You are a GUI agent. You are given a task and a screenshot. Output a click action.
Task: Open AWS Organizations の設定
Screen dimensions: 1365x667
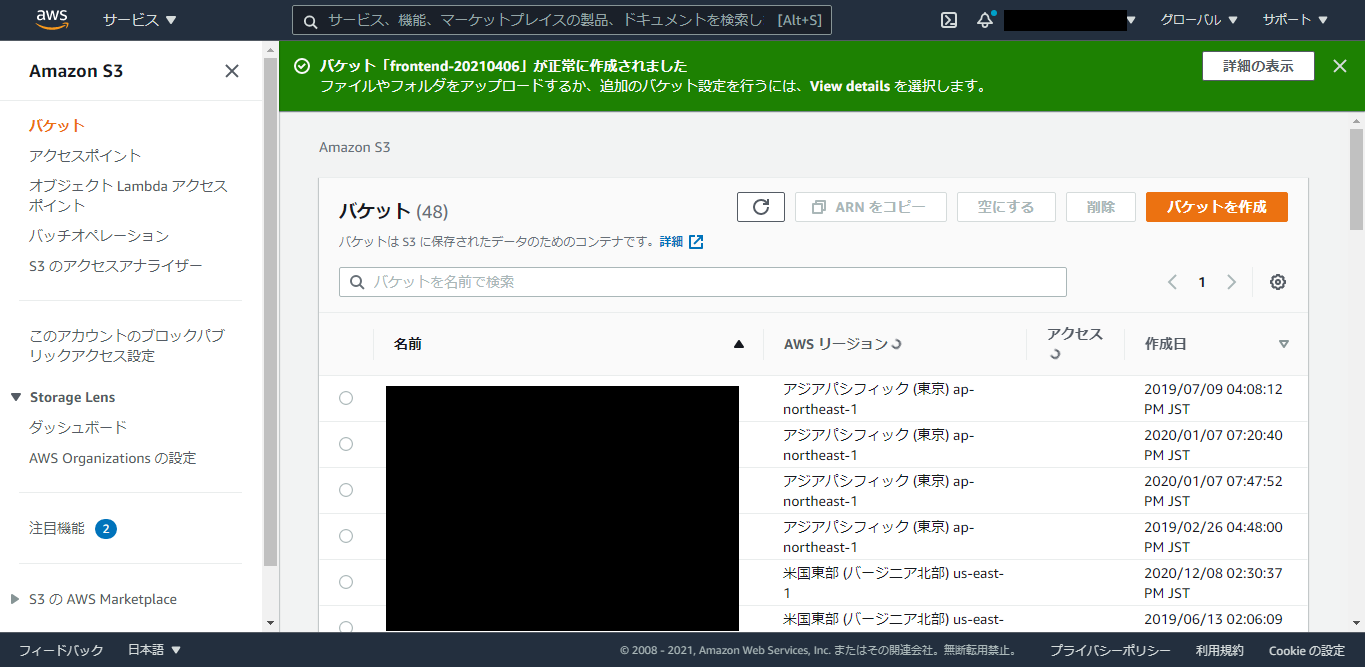click(x=113, y=458)
